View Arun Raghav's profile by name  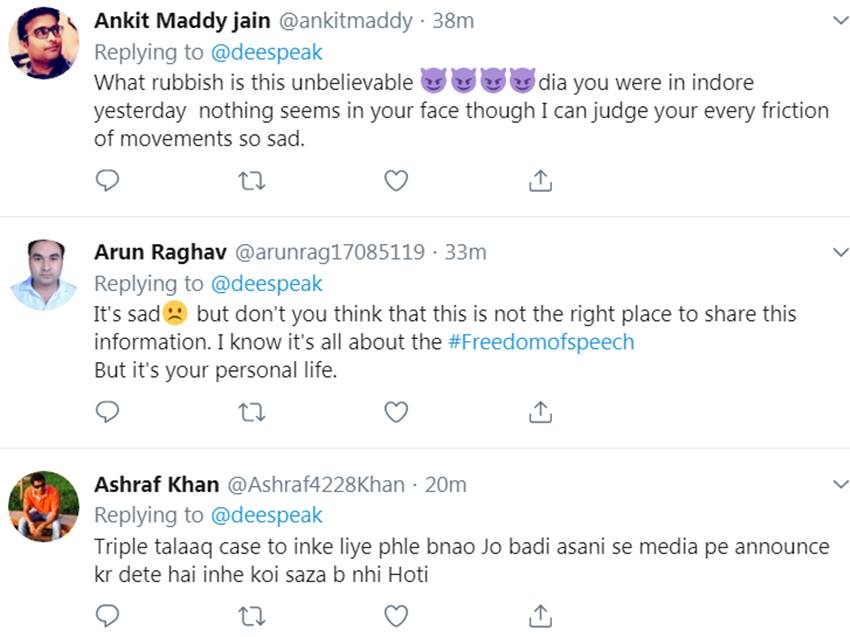pos(159,252)
